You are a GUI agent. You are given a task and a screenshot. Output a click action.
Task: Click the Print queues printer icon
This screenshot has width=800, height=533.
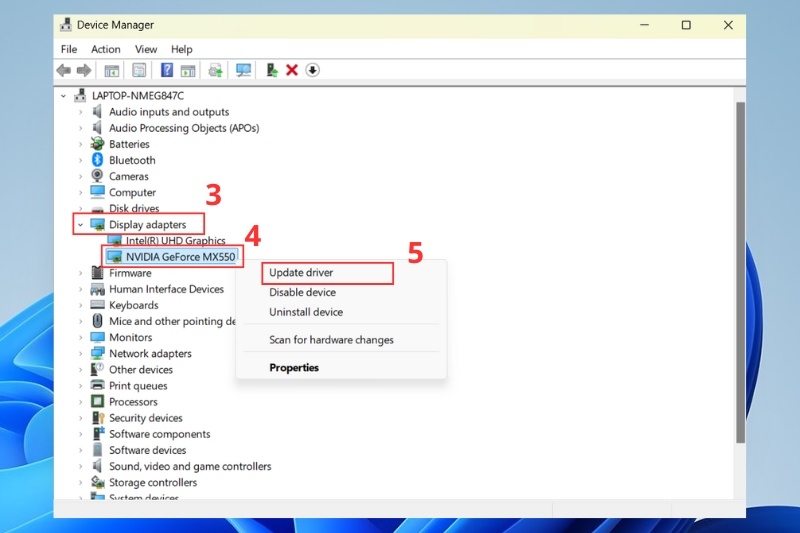97,385
